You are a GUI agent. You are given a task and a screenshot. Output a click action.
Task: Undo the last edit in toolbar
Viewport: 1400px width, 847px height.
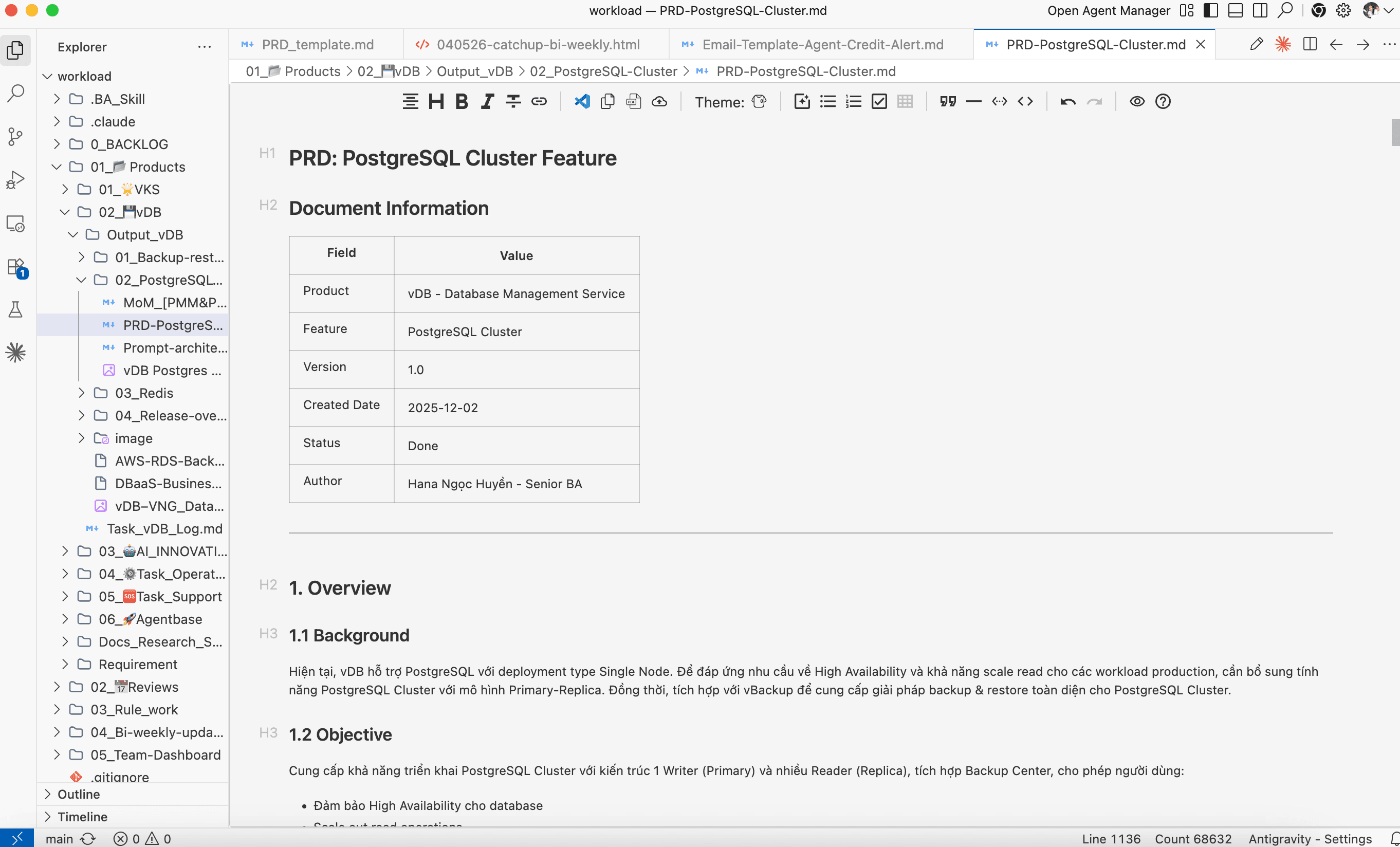pyautogui.click(x=1068, y=102)
